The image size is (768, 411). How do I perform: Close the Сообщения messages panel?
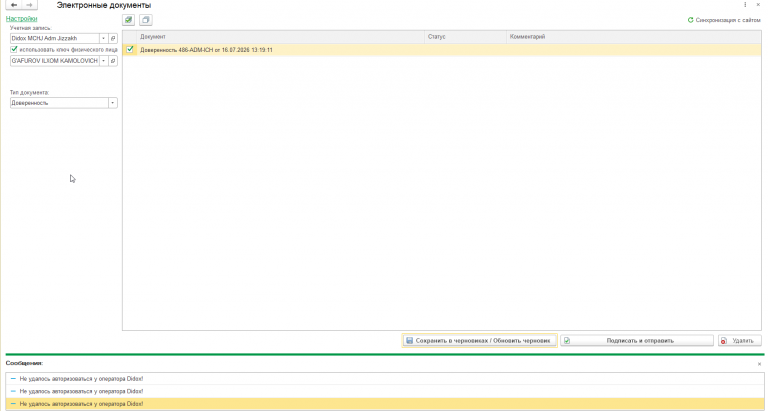pos(759,364)
